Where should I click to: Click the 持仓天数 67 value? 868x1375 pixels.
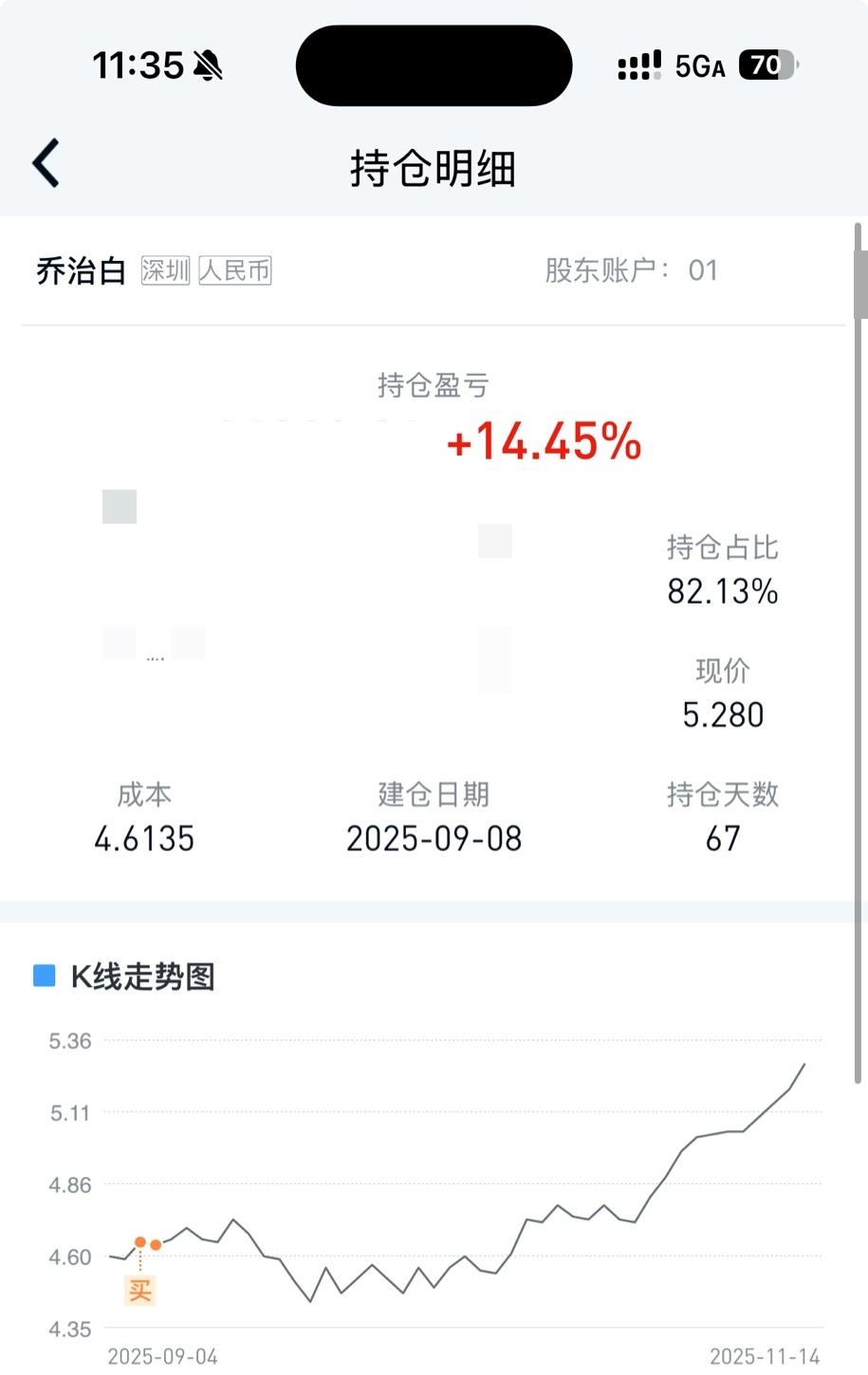click(x=723, y=838)
